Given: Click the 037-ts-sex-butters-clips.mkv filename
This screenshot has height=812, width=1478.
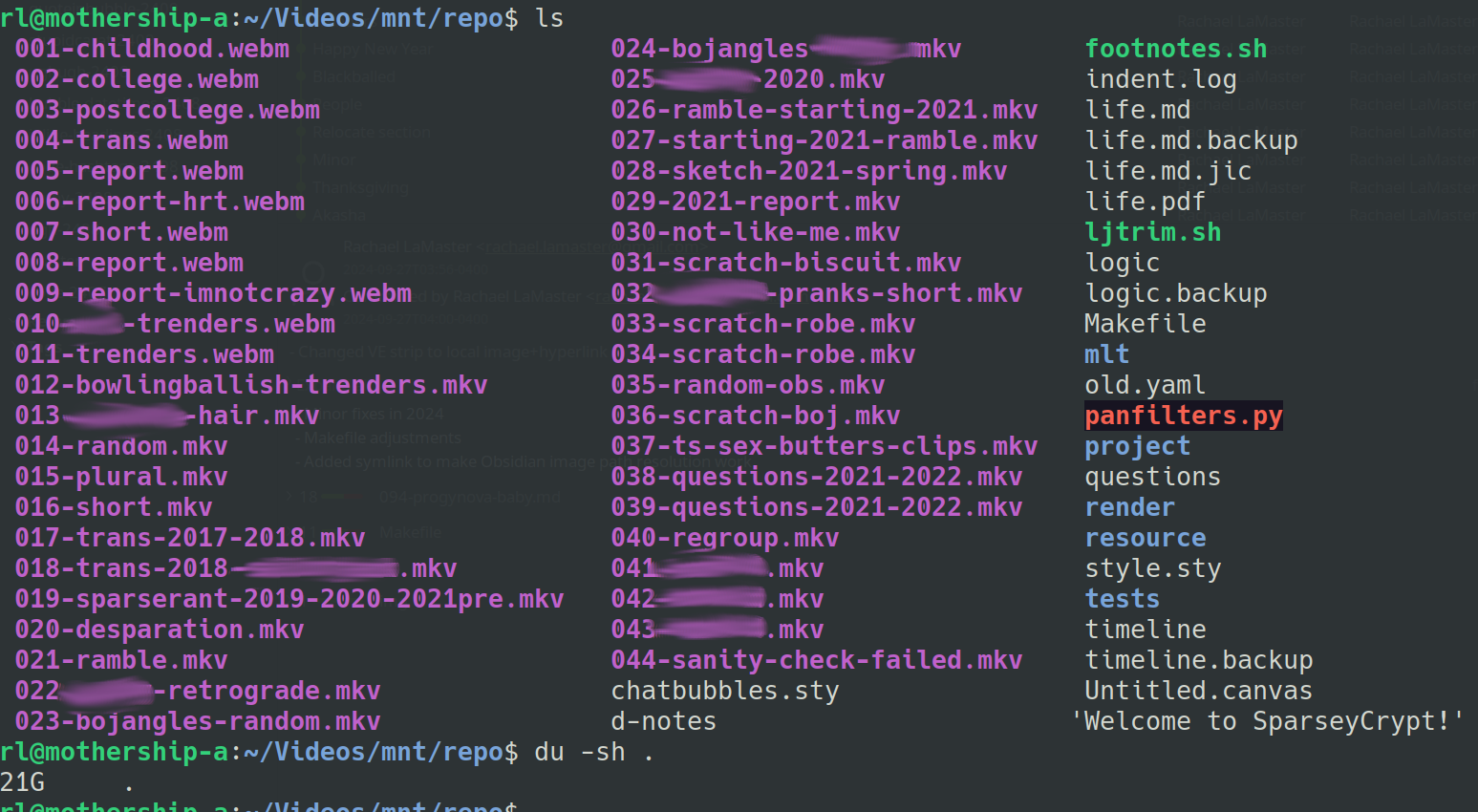Looking at the screenshot, I should pyautogui.click(x=824, y=446).
